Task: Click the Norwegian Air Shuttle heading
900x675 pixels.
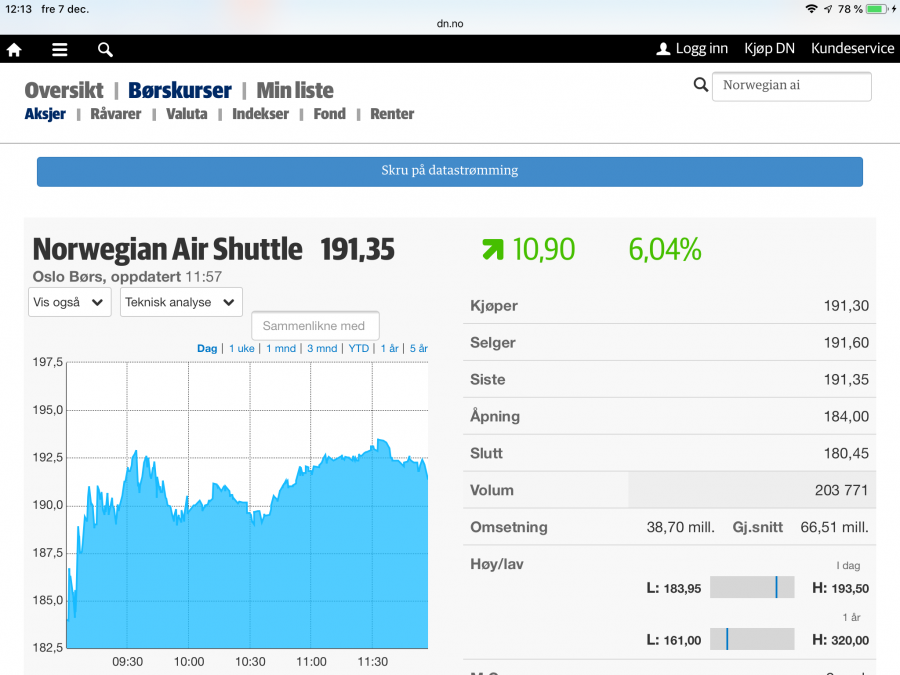Action: point(168,249)
